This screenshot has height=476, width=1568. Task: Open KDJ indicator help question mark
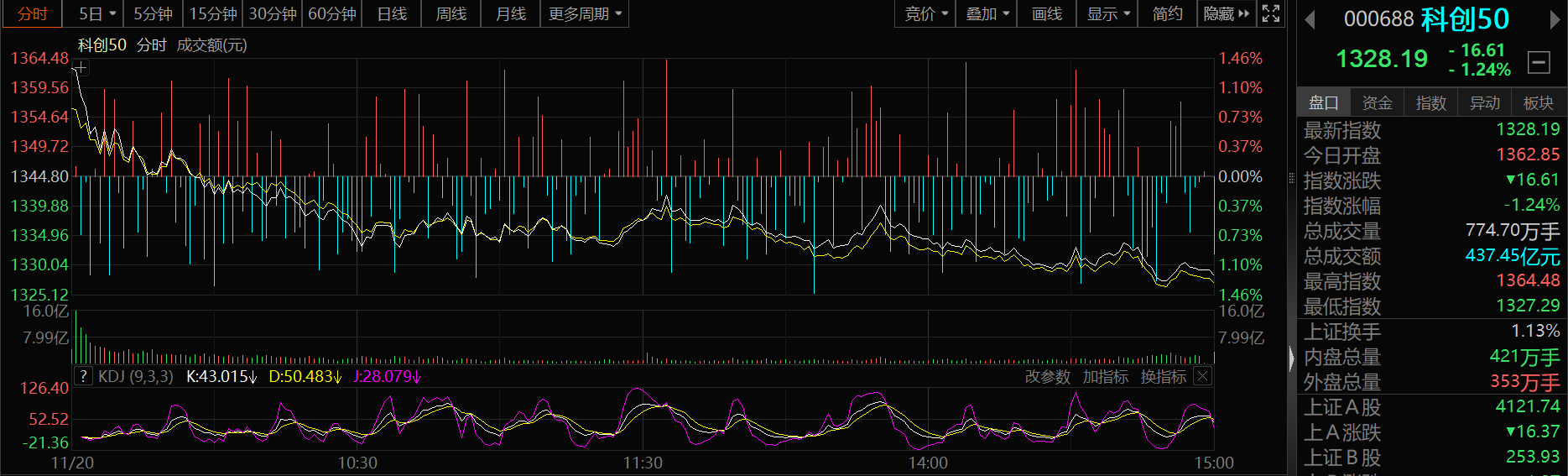(x=83, y=376)
